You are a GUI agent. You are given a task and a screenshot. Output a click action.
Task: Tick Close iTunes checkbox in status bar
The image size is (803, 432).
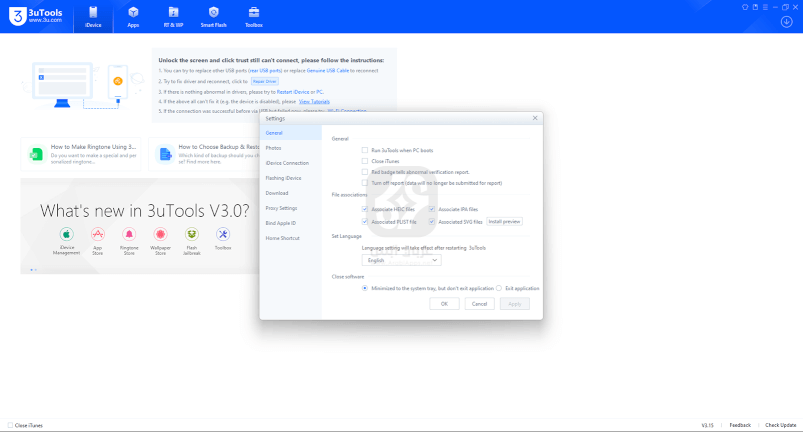pyautogui.click(x=10, y=425)
